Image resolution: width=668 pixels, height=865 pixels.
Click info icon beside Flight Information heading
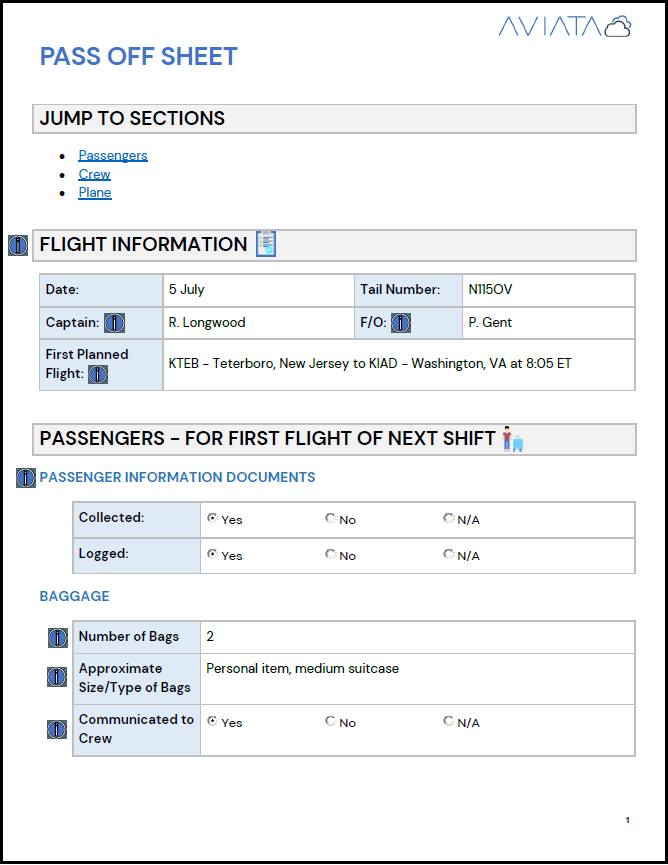point(18,245)
